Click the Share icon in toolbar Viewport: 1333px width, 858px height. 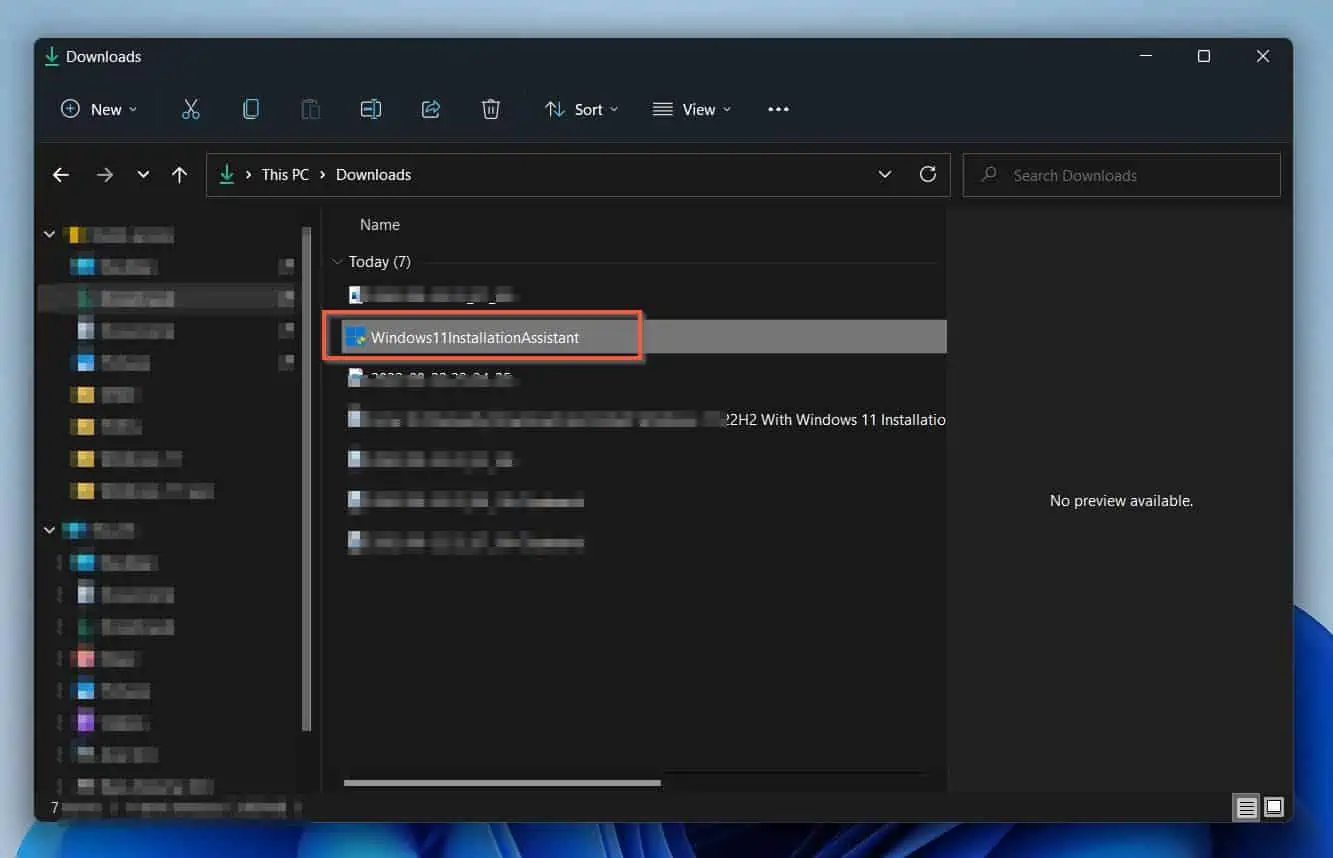[x=431, y=110]
